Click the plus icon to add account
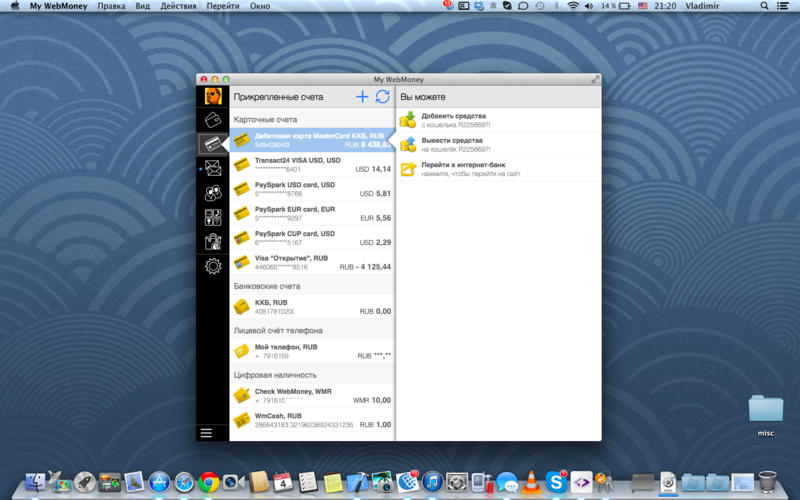This screenshot has height=500, width=800. pos(362,97)
